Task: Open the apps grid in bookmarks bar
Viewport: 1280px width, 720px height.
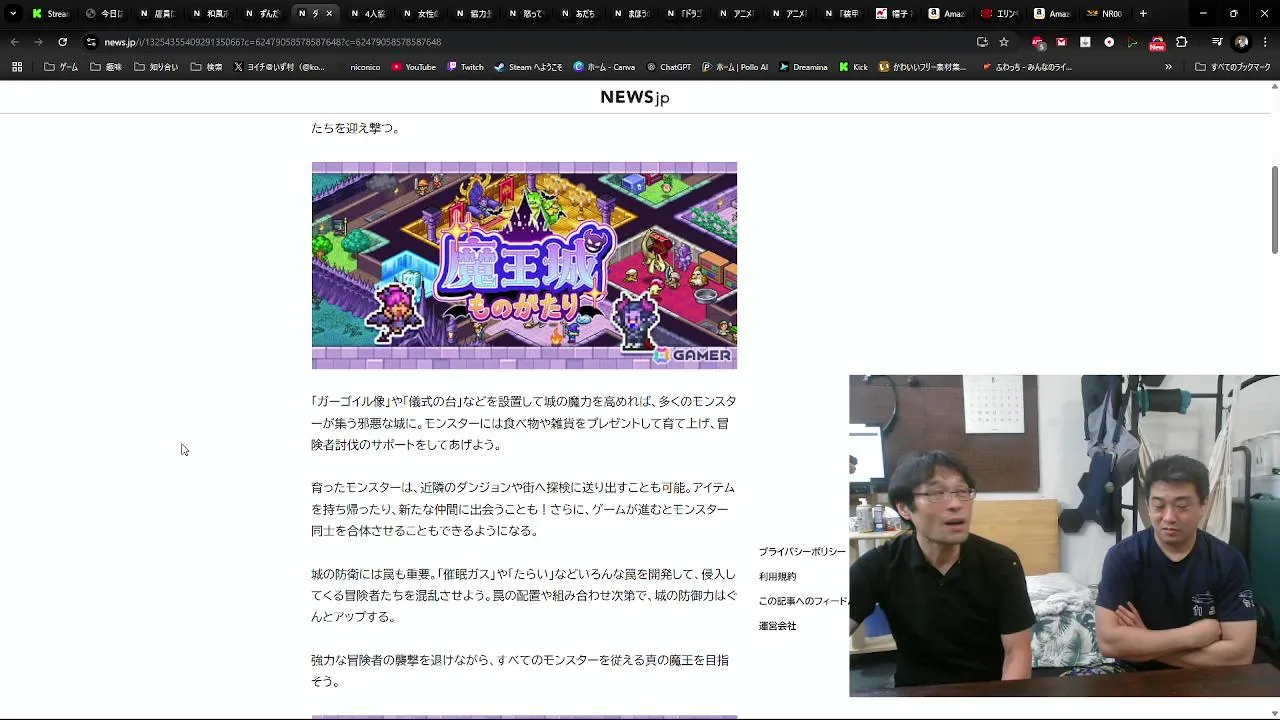Action: pyautogui.click(x=17, y=67)
